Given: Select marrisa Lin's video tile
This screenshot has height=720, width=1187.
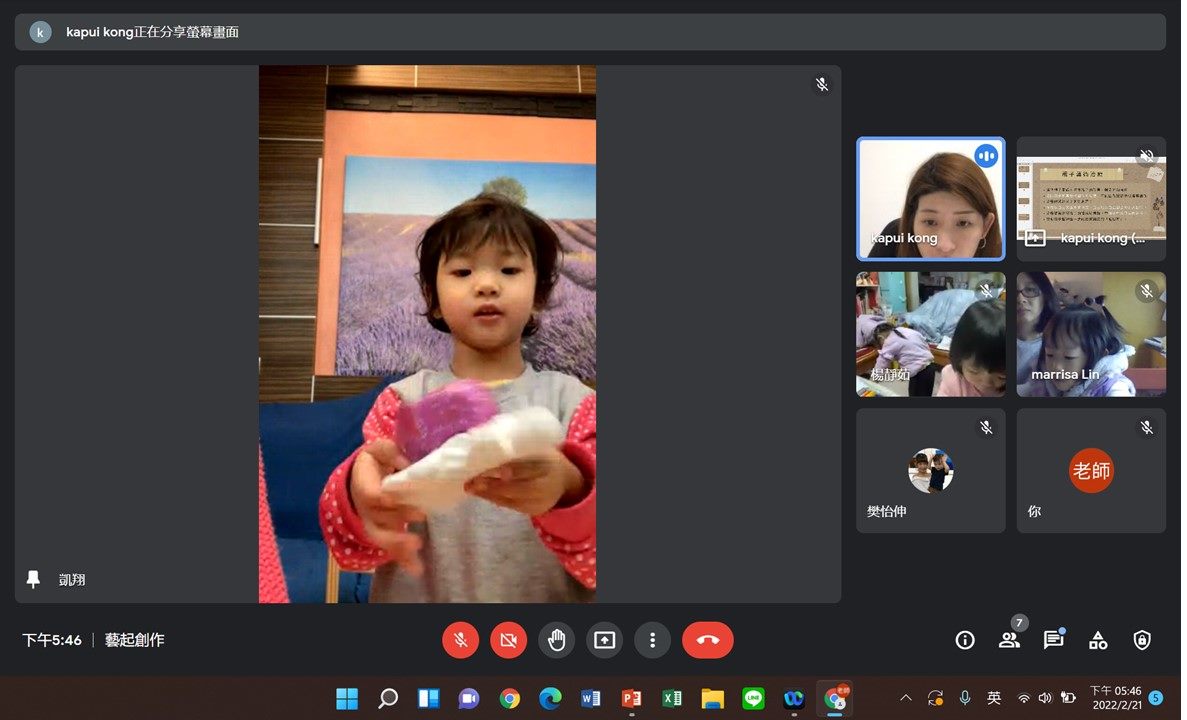Looking at the screenshot, I should [1091, 334].
